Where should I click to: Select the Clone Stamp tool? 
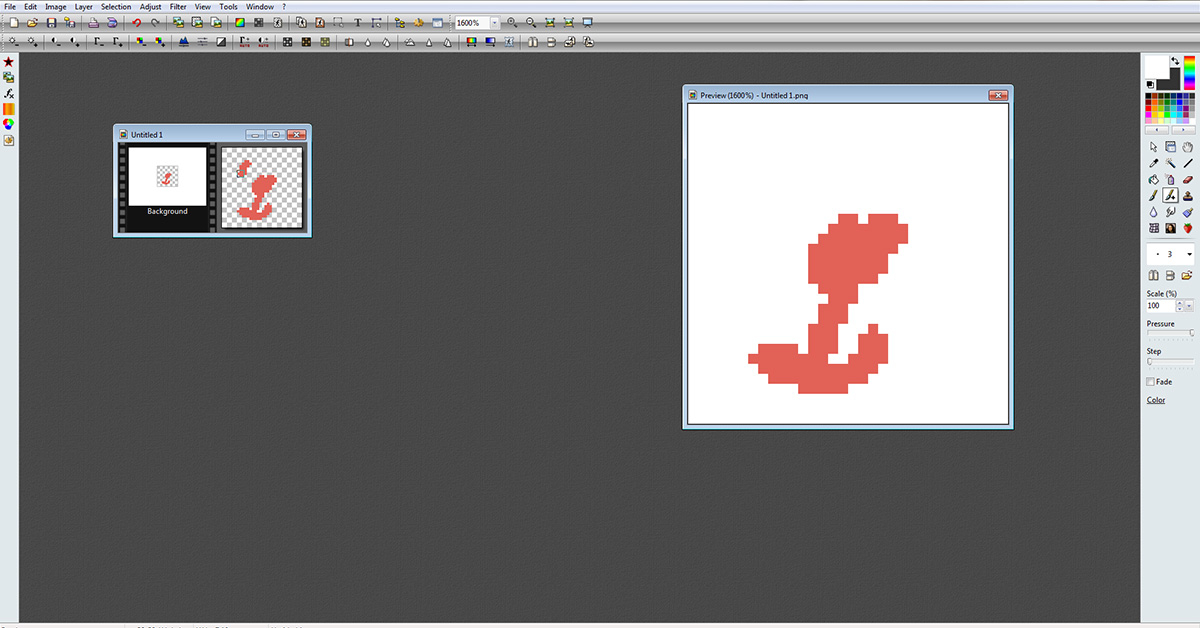[1188, 196]
